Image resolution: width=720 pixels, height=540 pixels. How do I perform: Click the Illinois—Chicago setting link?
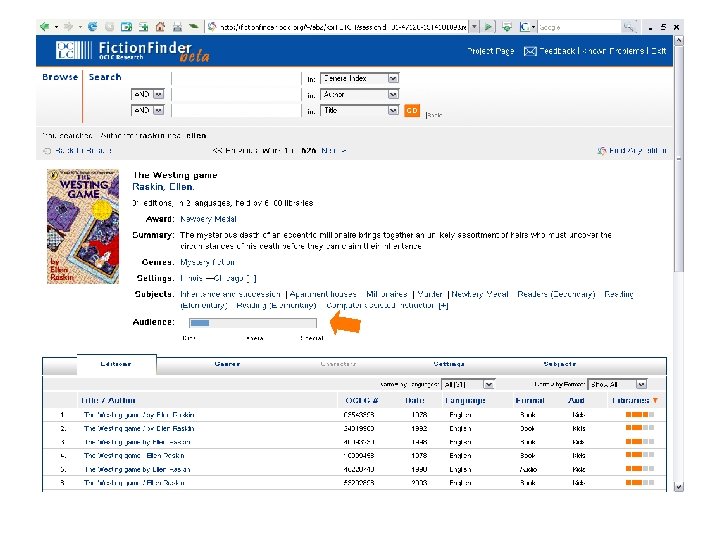point(212,278)
